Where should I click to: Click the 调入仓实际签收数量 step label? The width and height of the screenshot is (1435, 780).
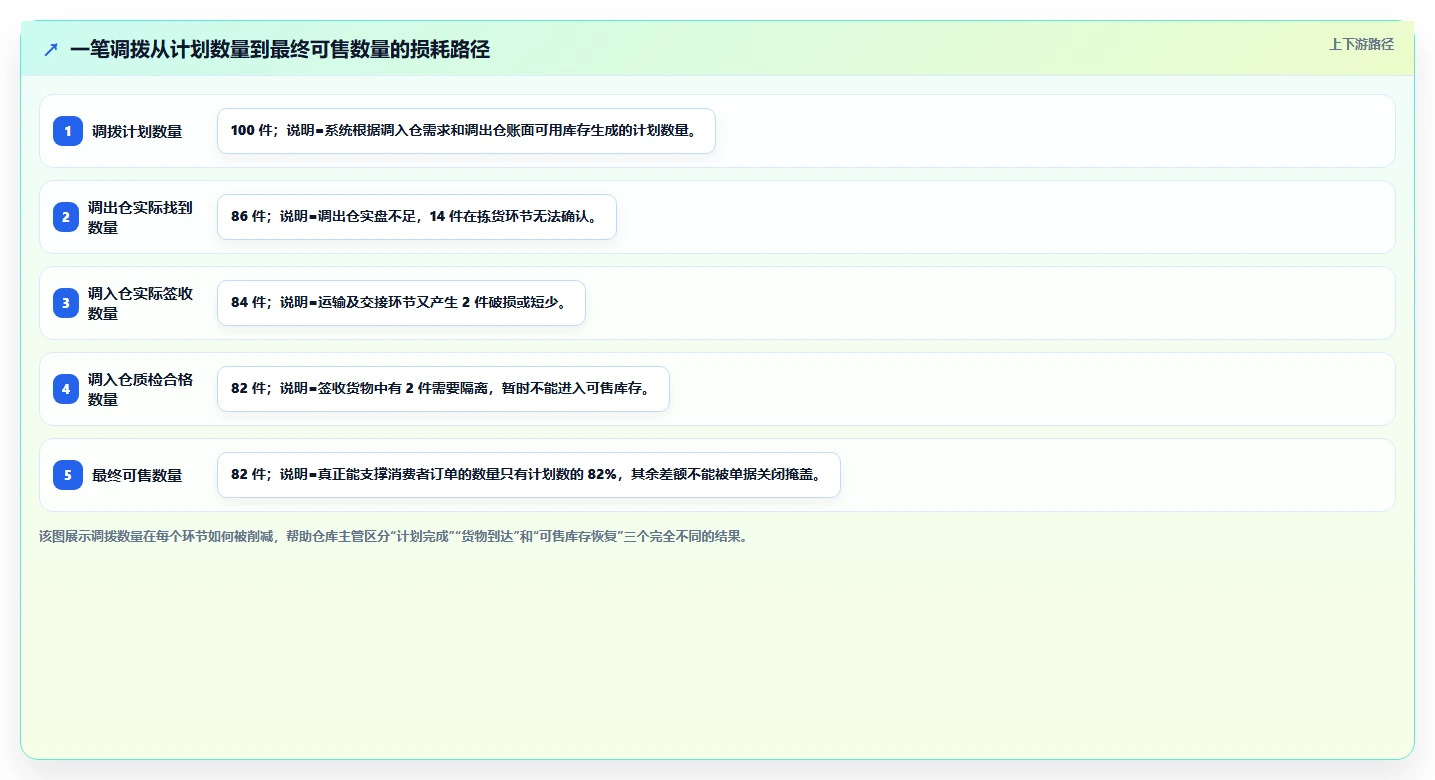[140, 303]
